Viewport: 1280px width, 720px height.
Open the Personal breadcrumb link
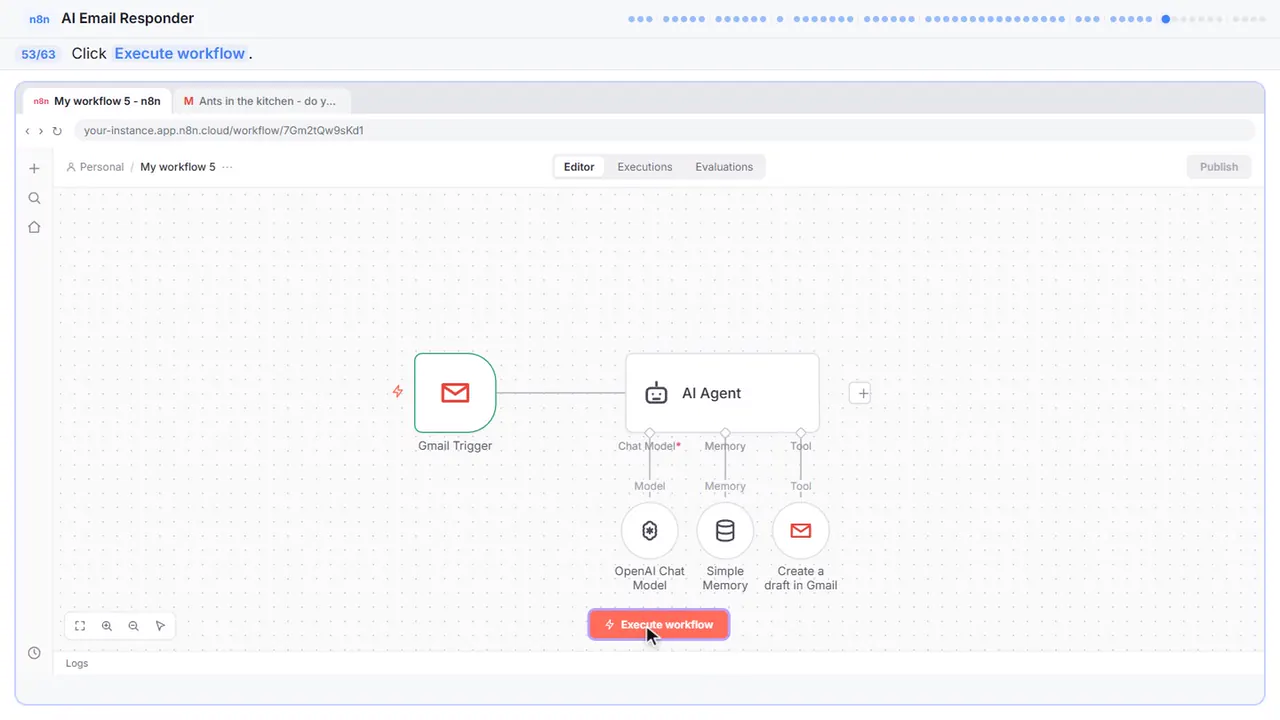(95, 167)
